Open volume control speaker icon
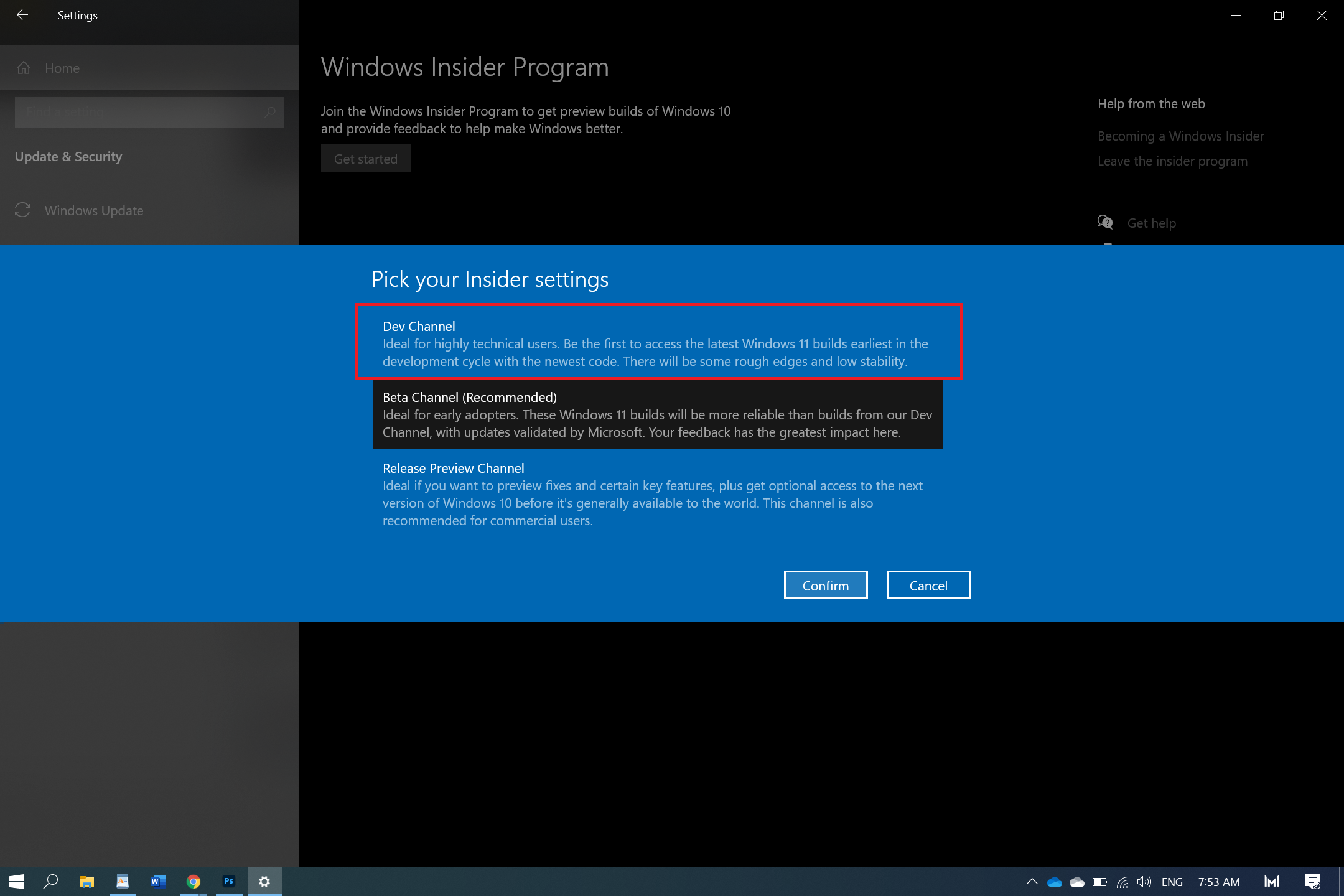Image resolution: width=1344 pixels, height=896 pixels. tap(1144, 882)
